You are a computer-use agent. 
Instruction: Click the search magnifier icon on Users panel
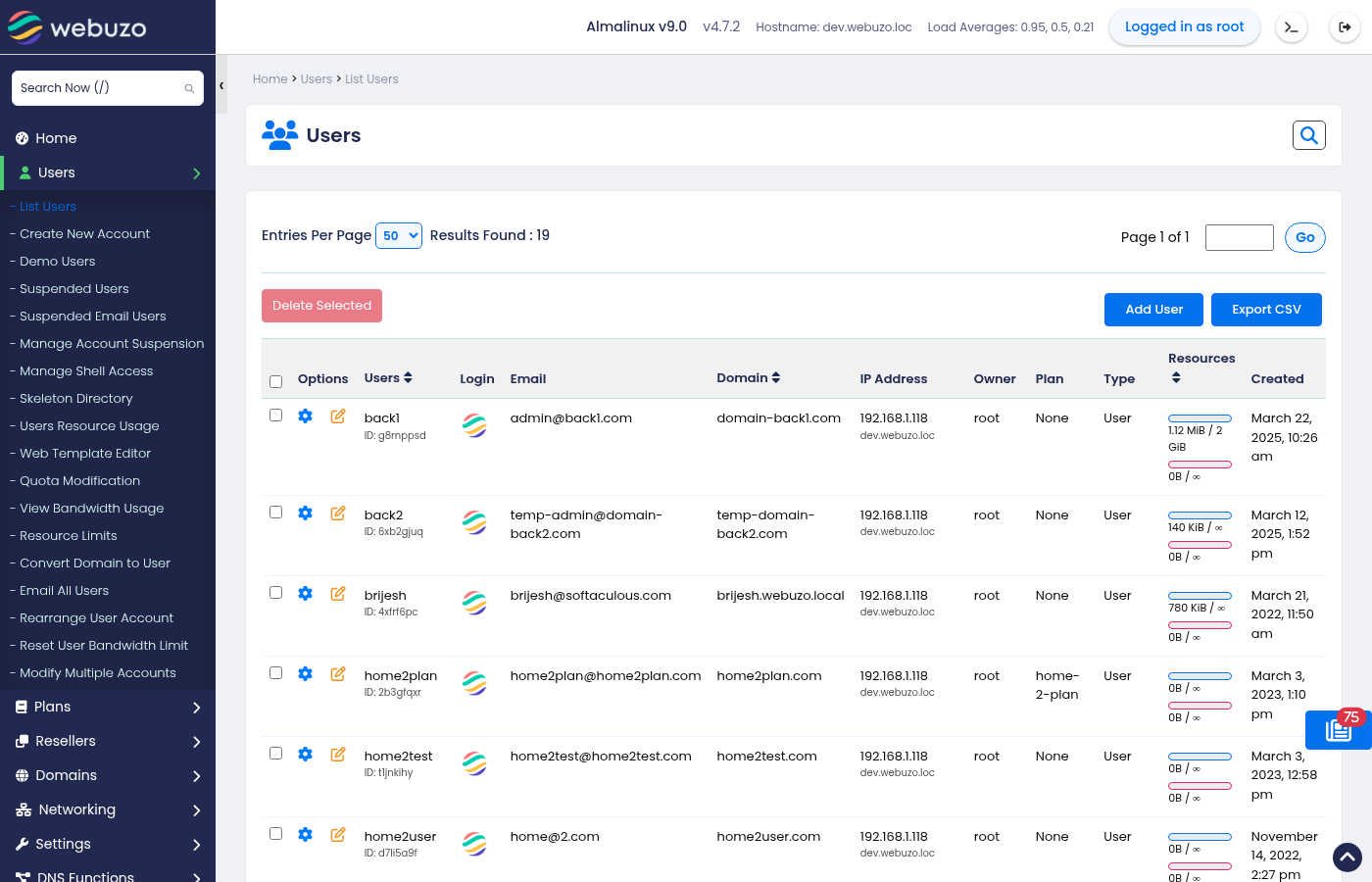(1309, 135)
